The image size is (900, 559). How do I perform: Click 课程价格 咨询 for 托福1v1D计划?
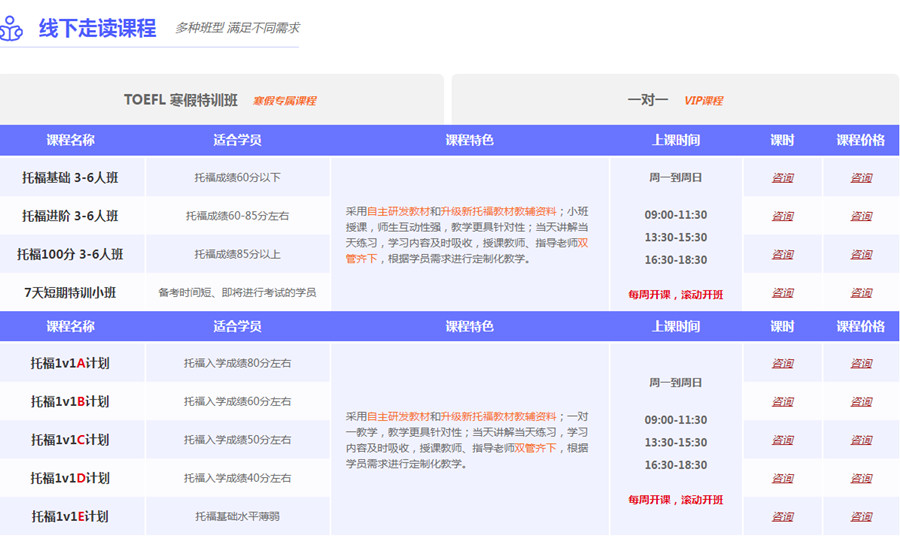click(x=861, y=478)
